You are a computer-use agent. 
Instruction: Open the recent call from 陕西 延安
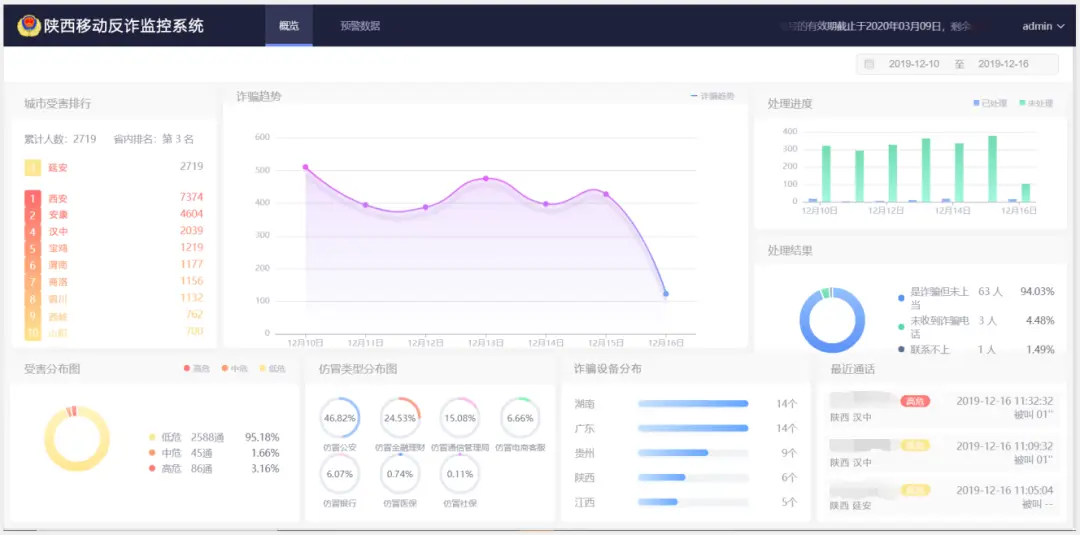click(942, 498)
